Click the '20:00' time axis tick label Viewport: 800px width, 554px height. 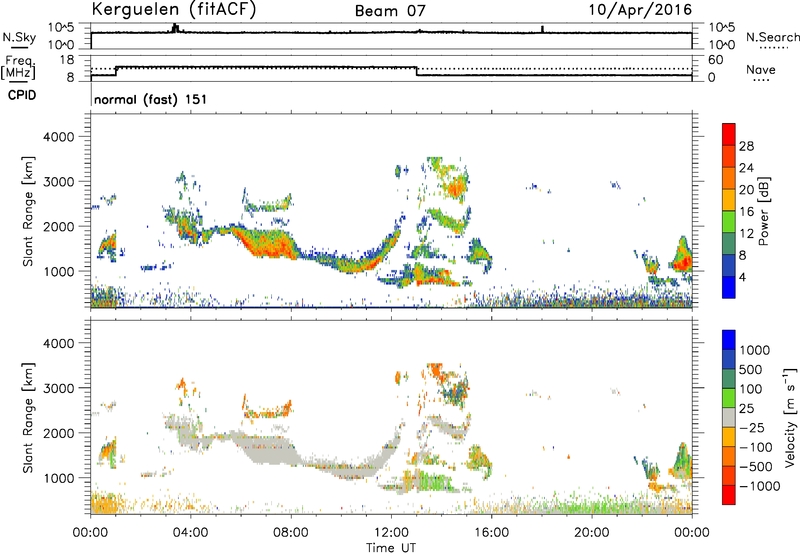(x=592, y=533)
